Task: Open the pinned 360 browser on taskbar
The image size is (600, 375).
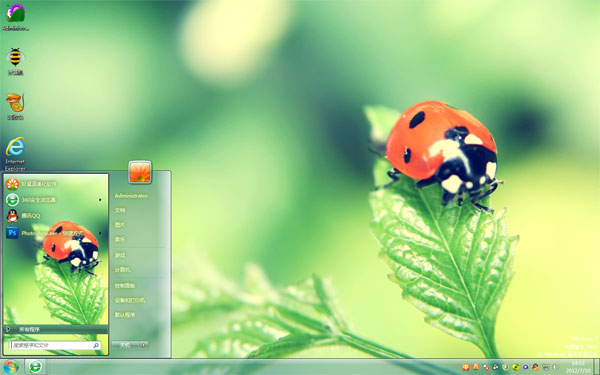Action: click(35, 367)
